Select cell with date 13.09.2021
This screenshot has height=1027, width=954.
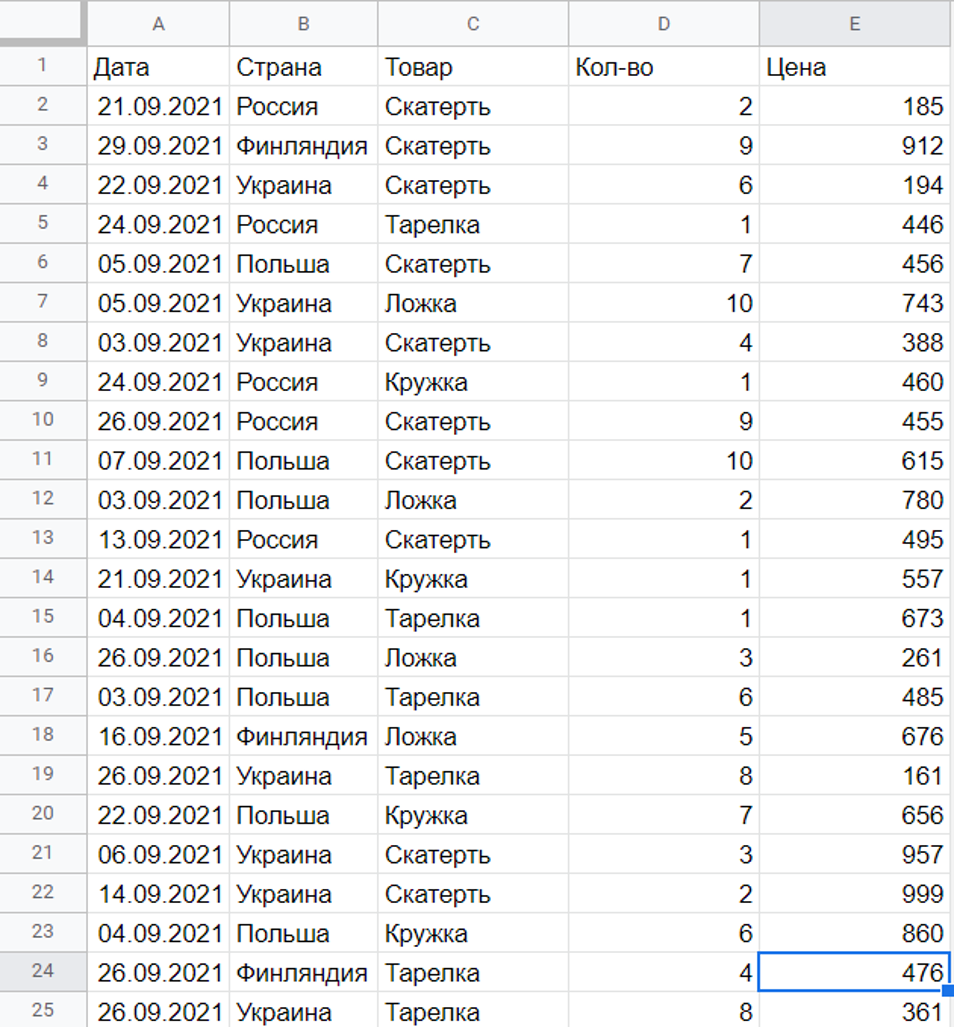(x=158, y=540)
